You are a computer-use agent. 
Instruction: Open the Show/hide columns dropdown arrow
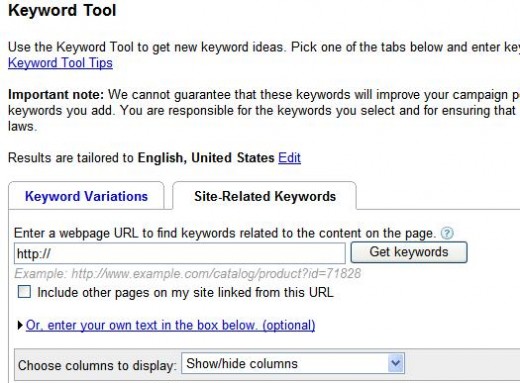(x=396, y=363)
